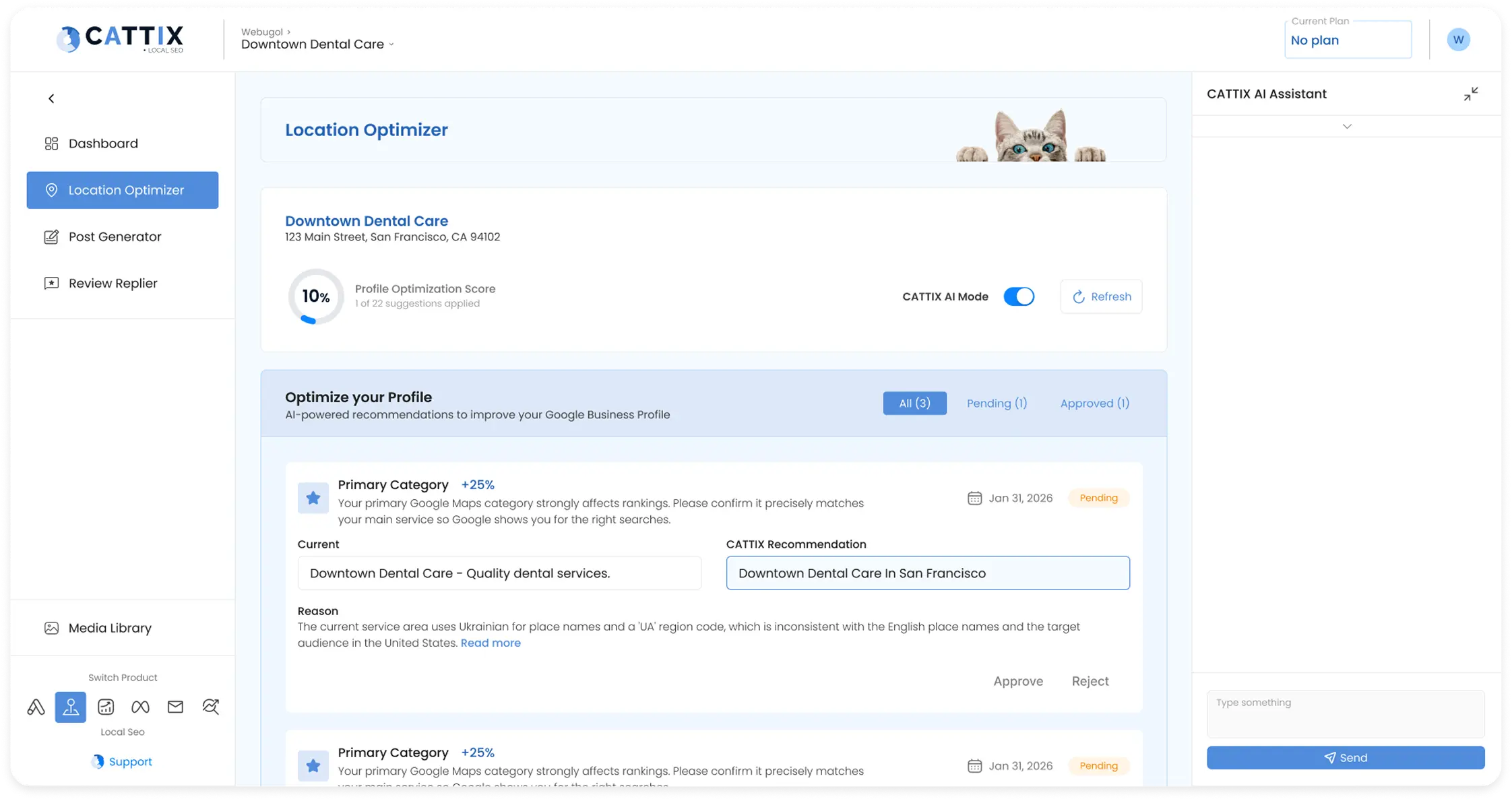Send the AI Assistant message

pos(1345,758)
